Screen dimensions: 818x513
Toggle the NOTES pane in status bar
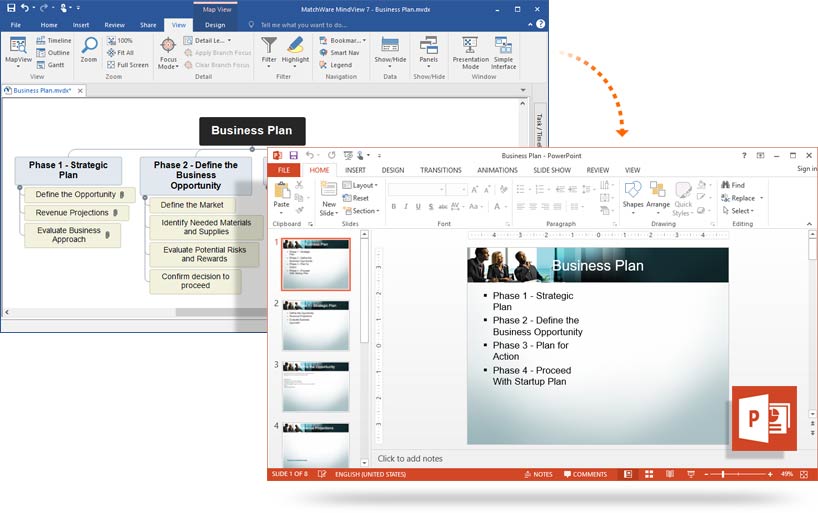pyautogui.click(x=538, y=474)
